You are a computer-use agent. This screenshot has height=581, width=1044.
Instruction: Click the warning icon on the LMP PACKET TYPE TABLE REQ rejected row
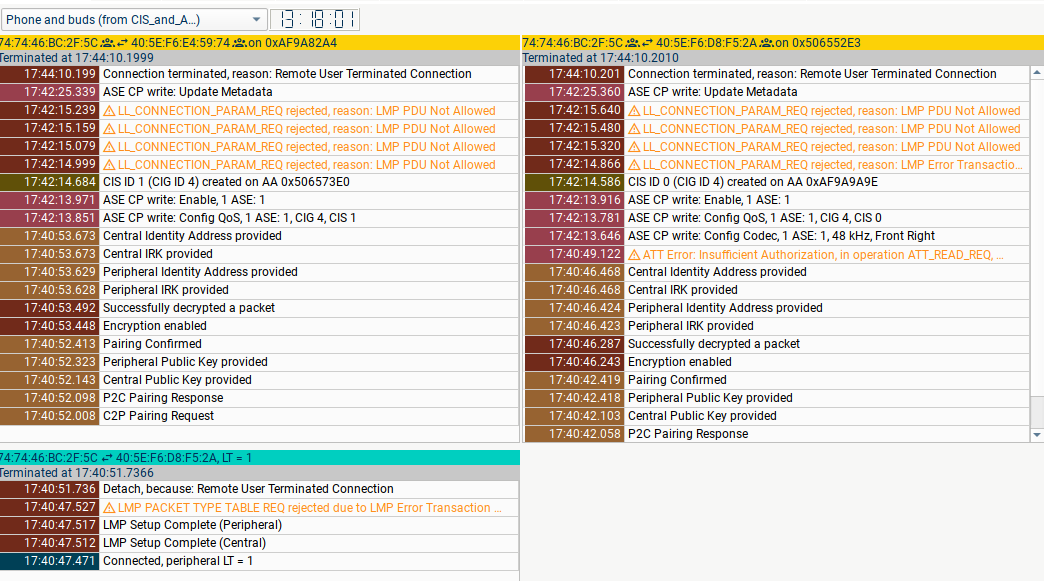pyautogui.click(x=111, y=507)
